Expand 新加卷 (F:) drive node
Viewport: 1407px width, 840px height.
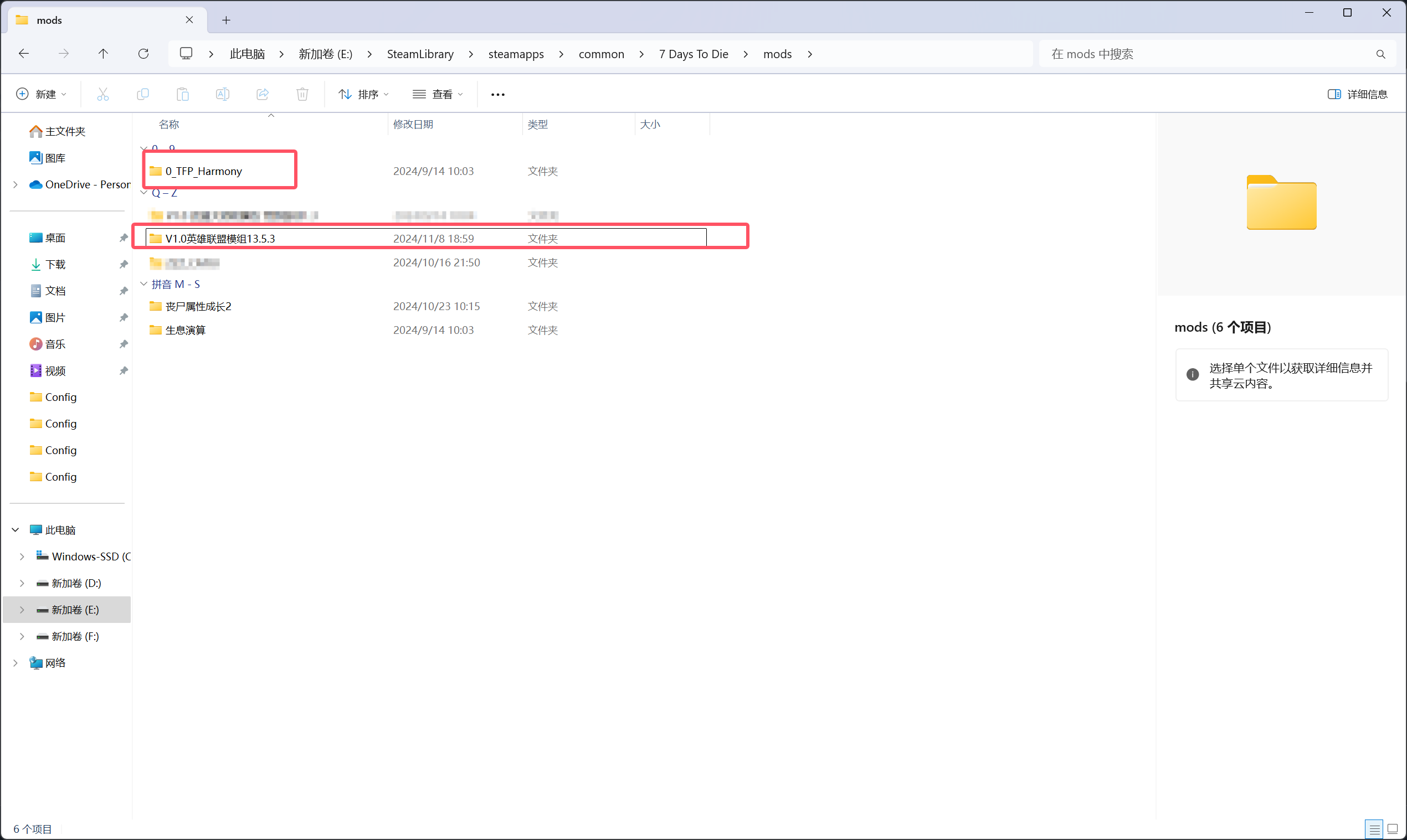(22, 636)
